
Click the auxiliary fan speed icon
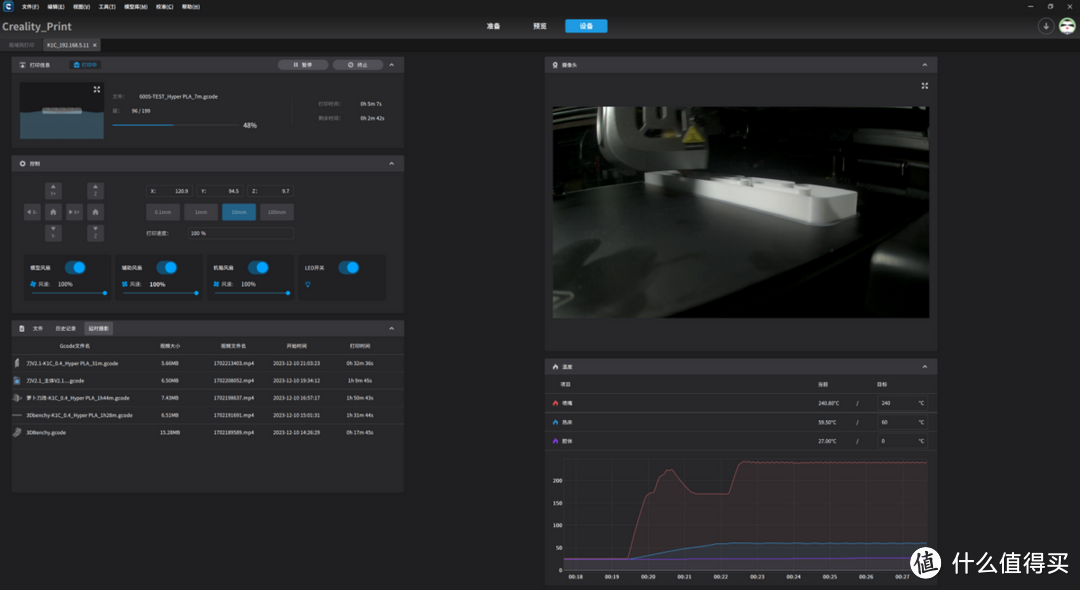[x=125, y=284]
